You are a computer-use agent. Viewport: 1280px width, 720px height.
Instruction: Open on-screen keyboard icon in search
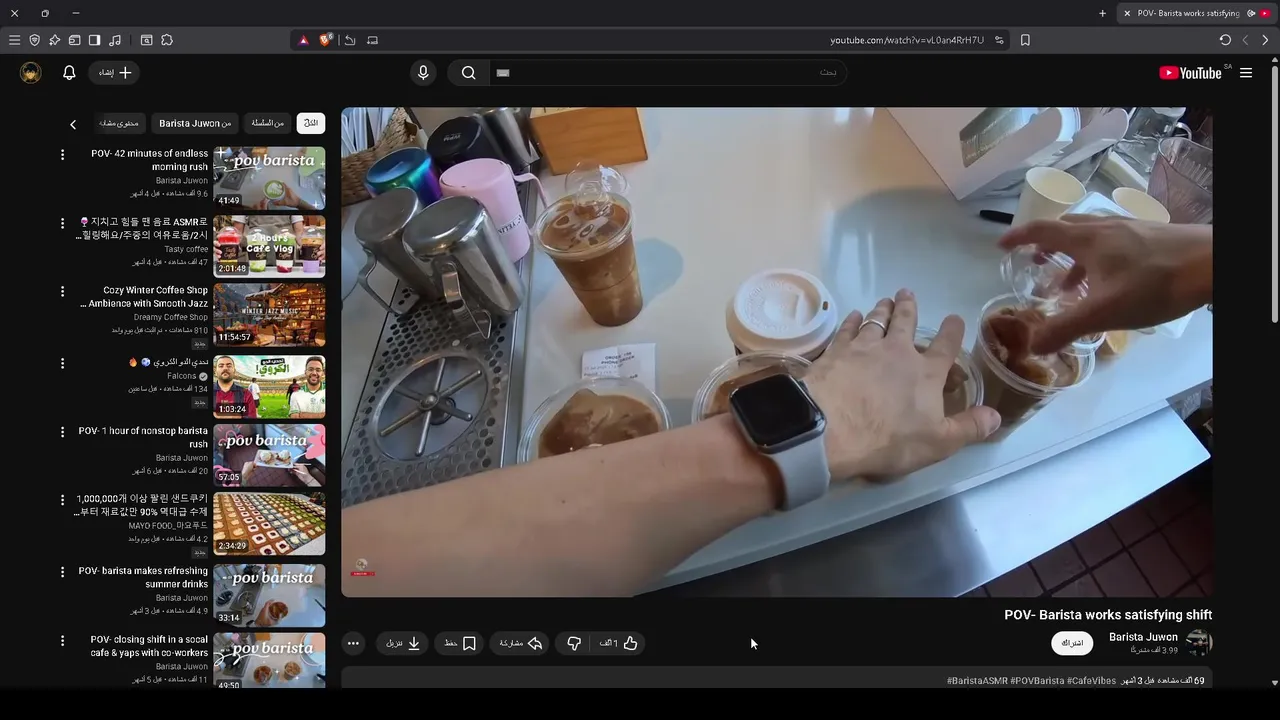point(503,73)
